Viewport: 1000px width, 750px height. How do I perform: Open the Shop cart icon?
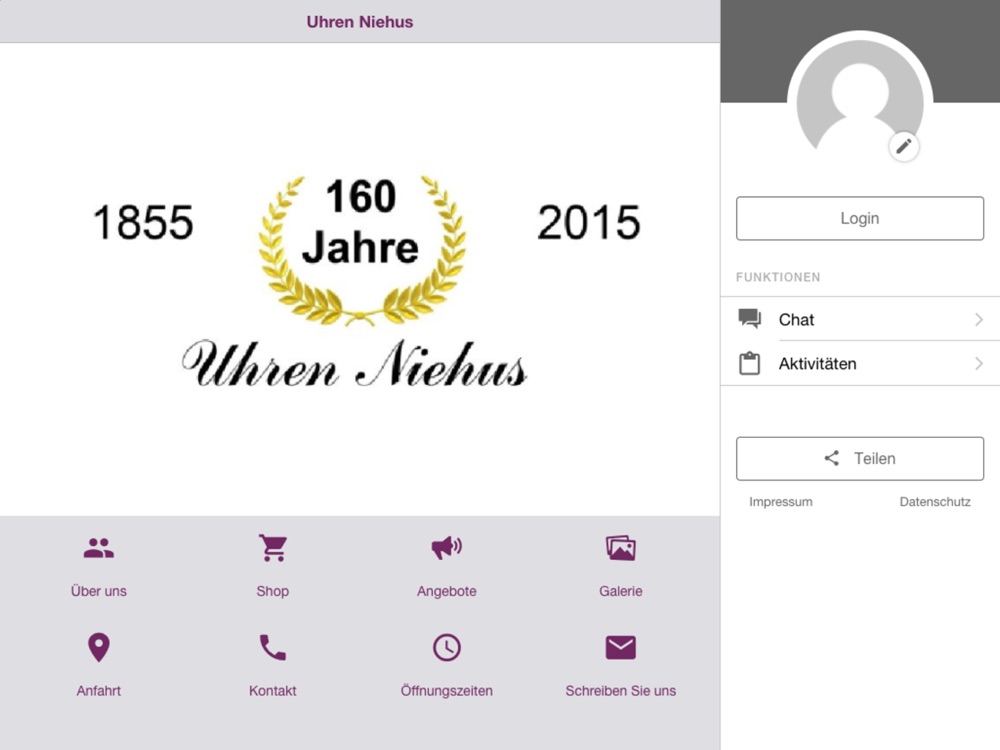click(273, 548)
